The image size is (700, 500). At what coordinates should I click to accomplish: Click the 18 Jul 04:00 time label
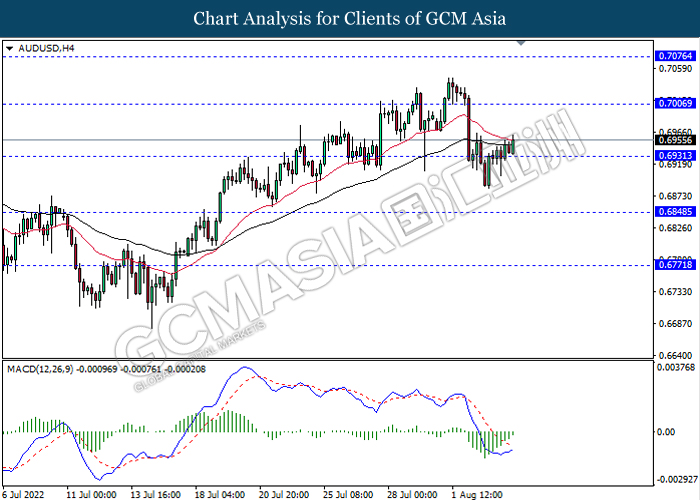220,494
